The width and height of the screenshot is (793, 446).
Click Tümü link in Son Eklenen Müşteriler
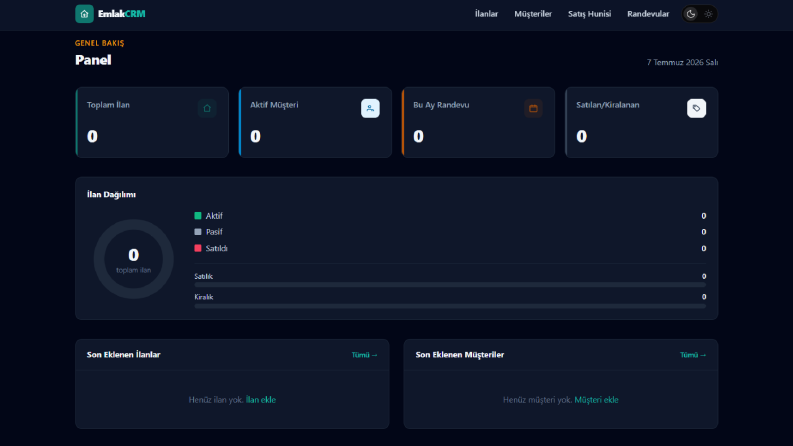pos(693,355)
